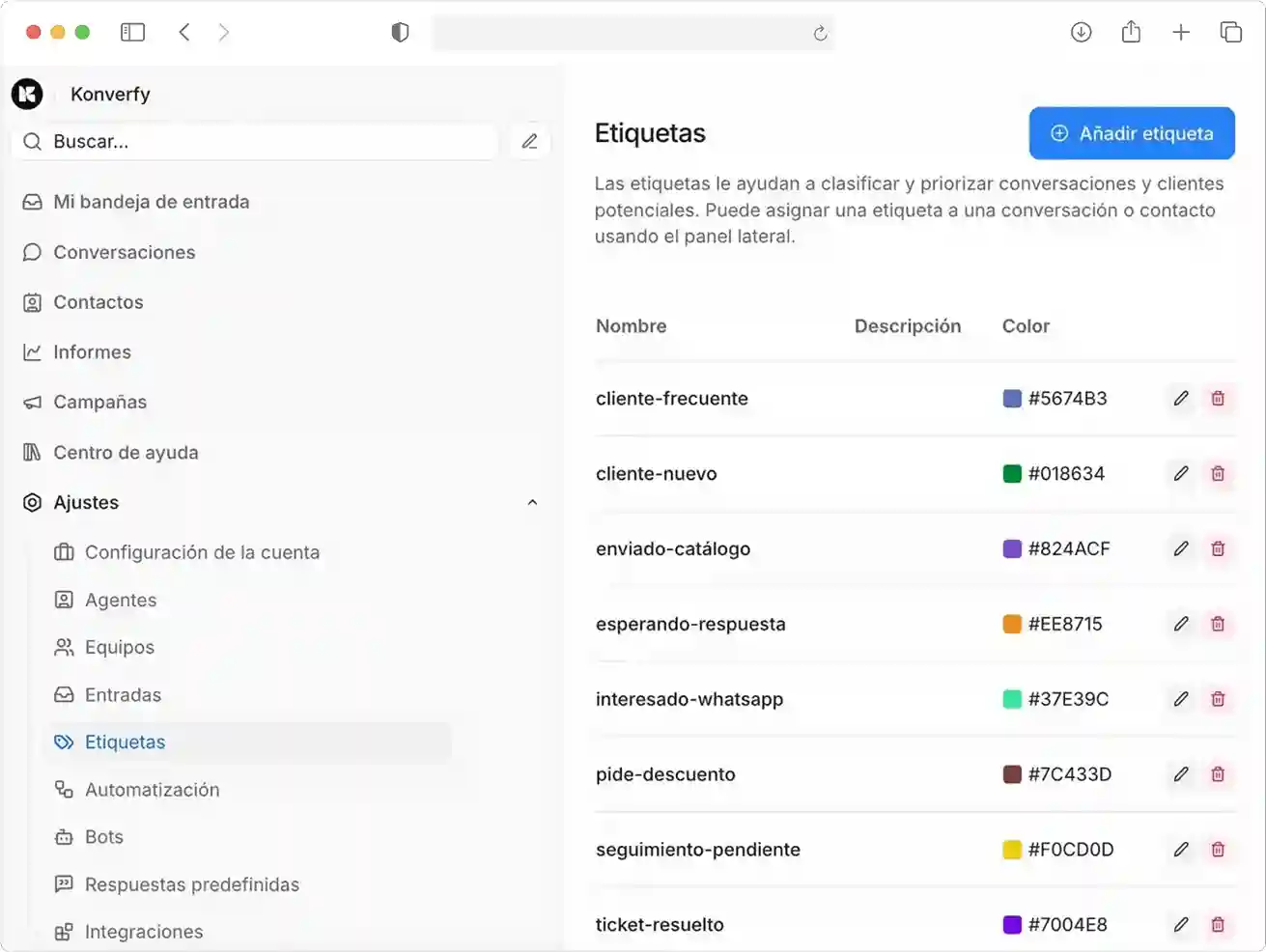Click the #018634 green color swatch
The height and width of the screenshot is (952, 1266).
click(1012, 473)
